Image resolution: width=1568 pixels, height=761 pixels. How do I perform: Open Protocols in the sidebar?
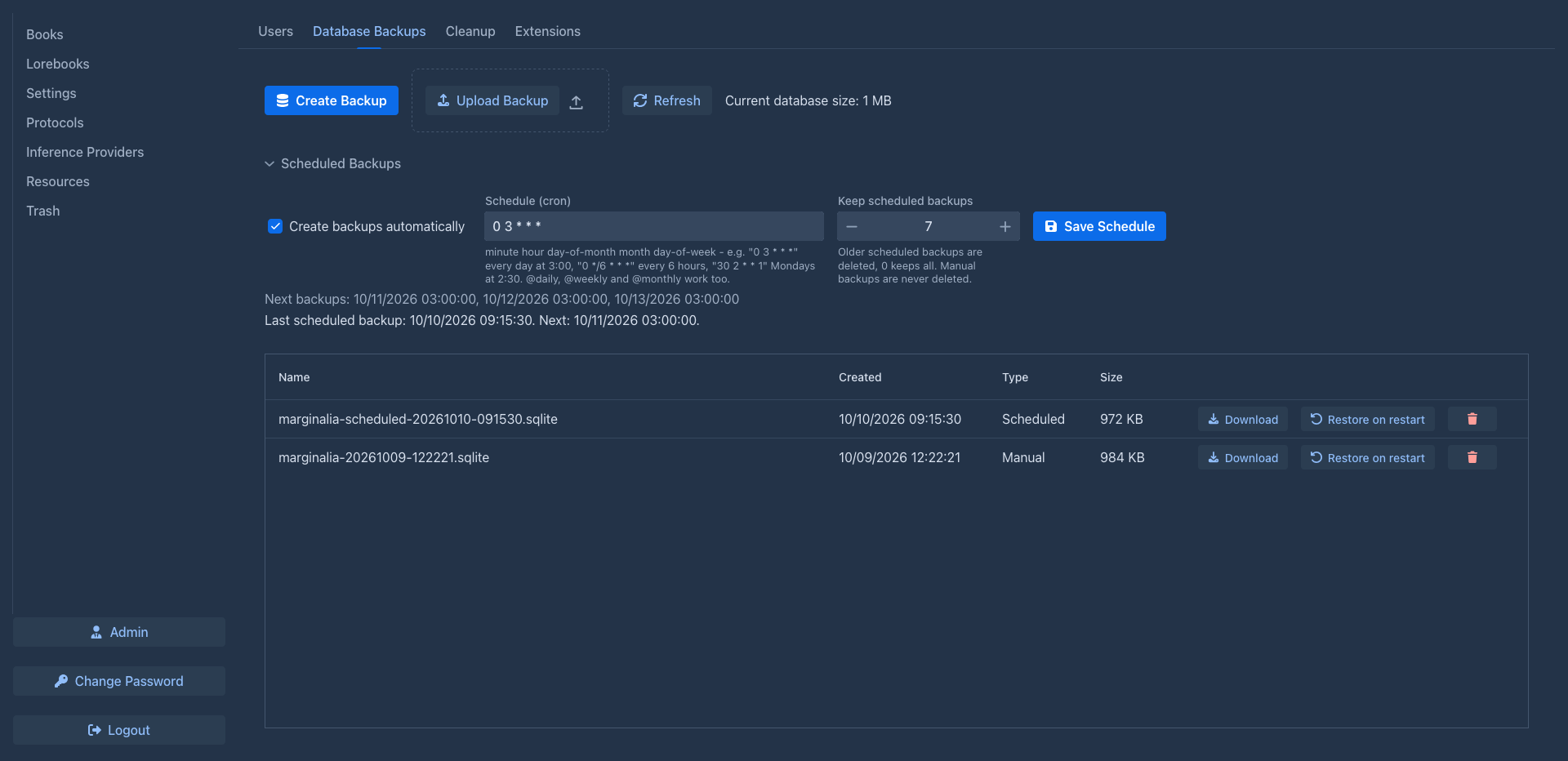[55, 122]
